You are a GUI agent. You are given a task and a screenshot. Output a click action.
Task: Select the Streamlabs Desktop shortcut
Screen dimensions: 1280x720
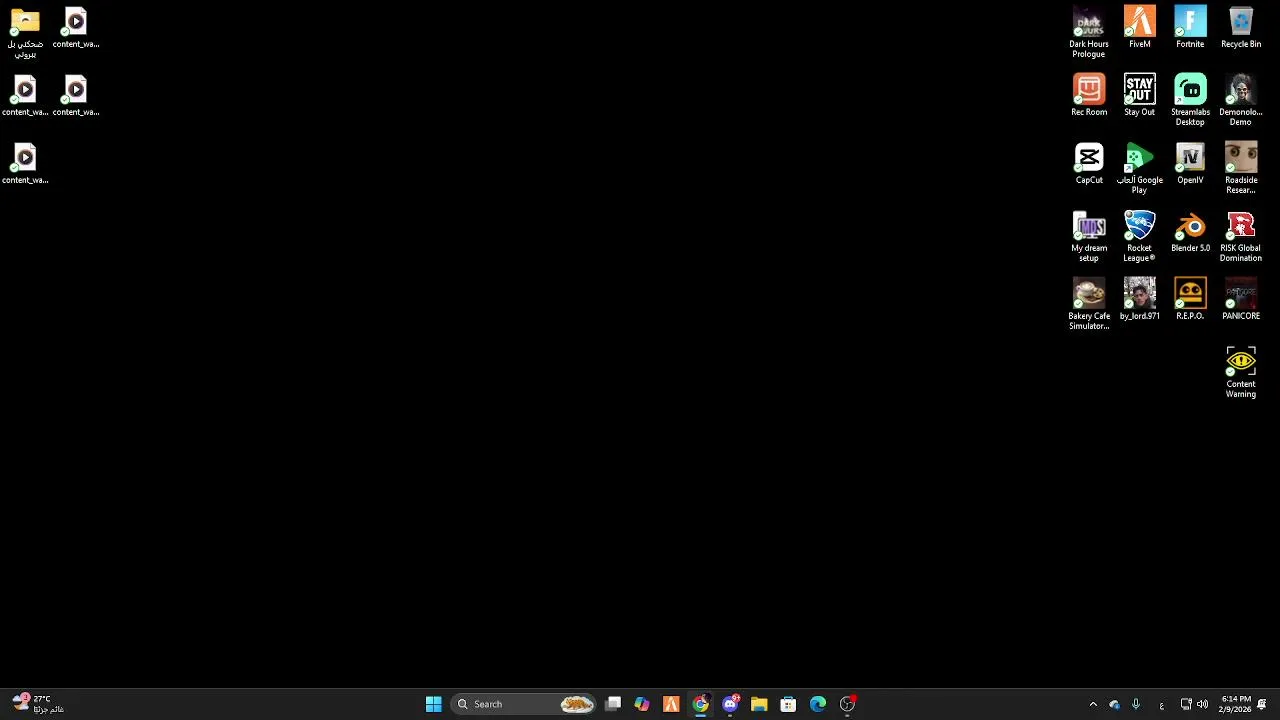pos(1190,100)
